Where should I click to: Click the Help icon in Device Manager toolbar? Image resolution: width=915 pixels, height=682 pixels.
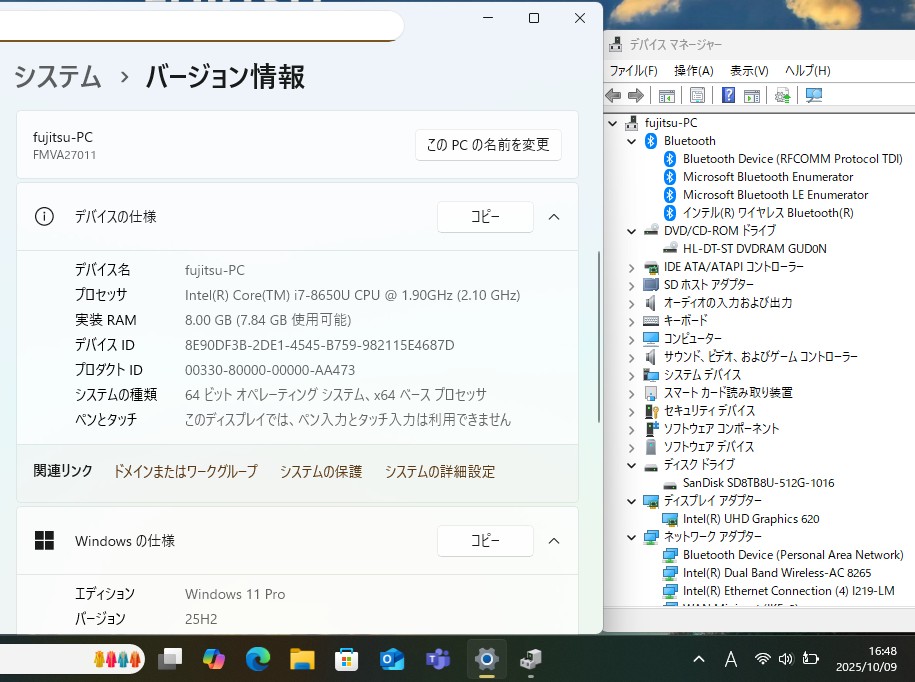pyautogui.click(x=728, y=96)
